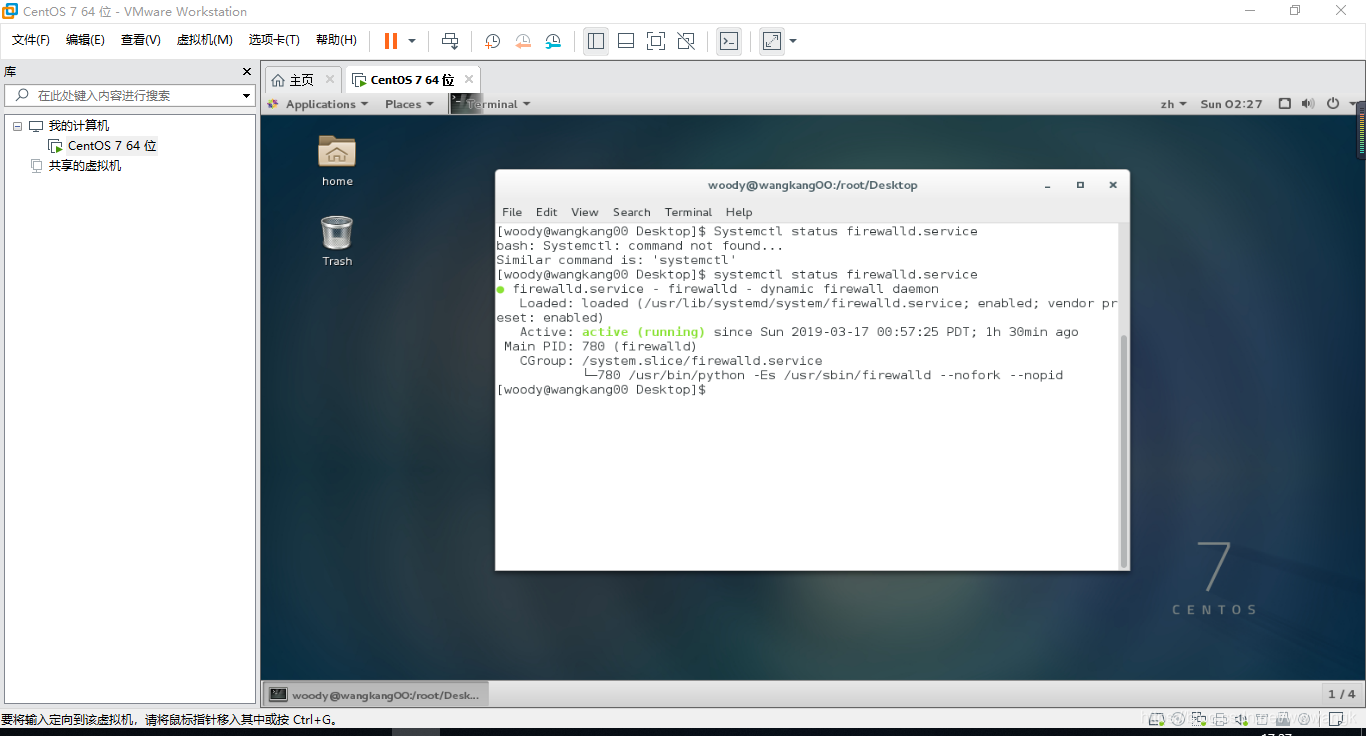Click the orange pause VM button
The height and width of the screenshot is (736, 1366).
tap(391, 41)
